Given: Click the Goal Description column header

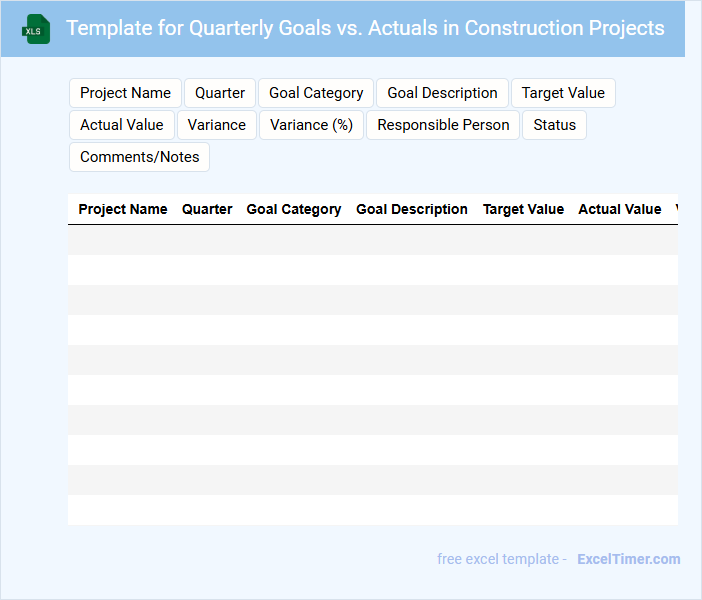Looking at the screenshot, I should (x=412, y=209).
